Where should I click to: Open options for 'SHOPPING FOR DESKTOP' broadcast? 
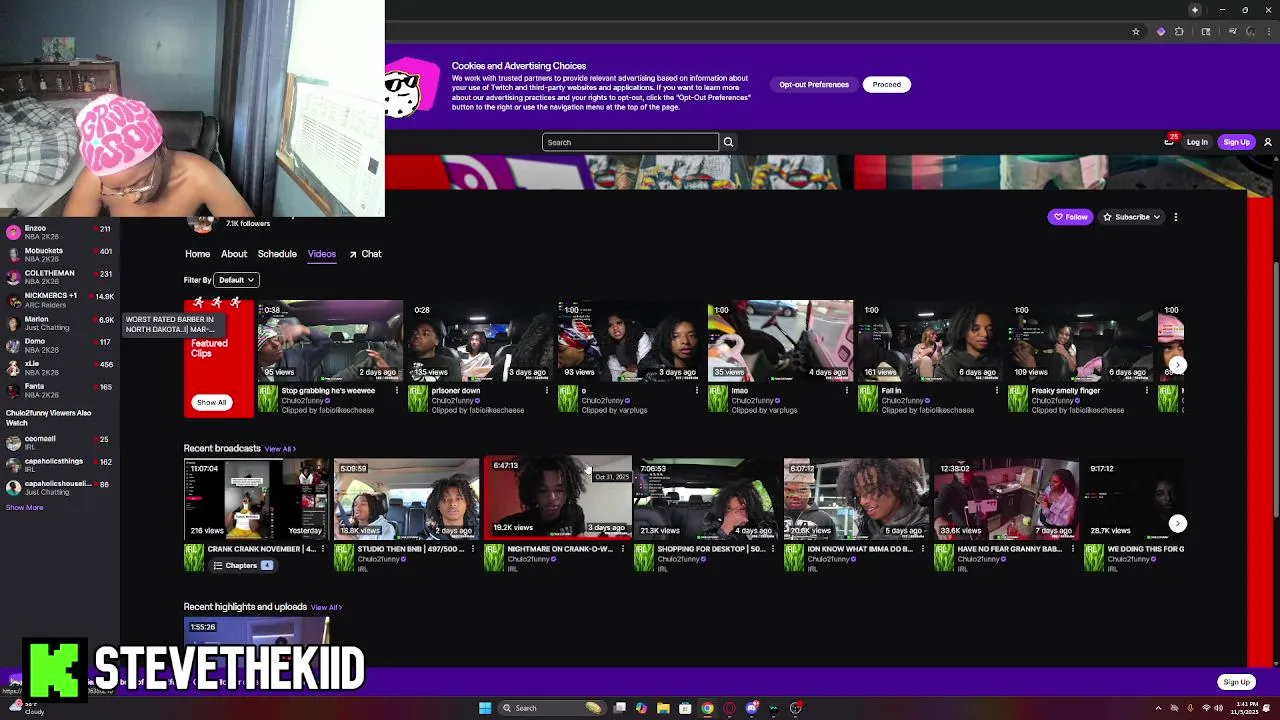(x=772, y=549)
